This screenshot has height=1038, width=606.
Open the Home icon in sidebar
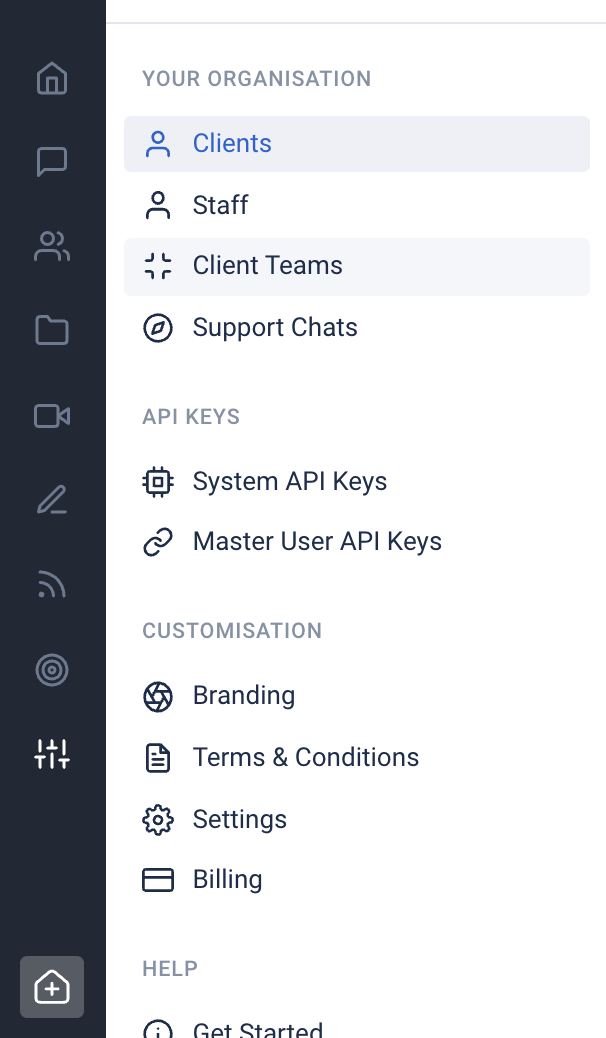pos(52,78)
